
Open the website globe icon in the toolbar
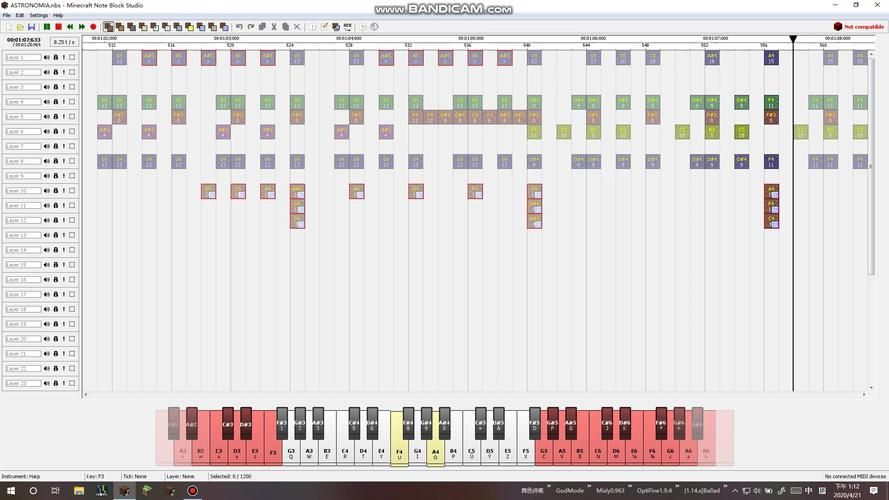pos(374,27)
